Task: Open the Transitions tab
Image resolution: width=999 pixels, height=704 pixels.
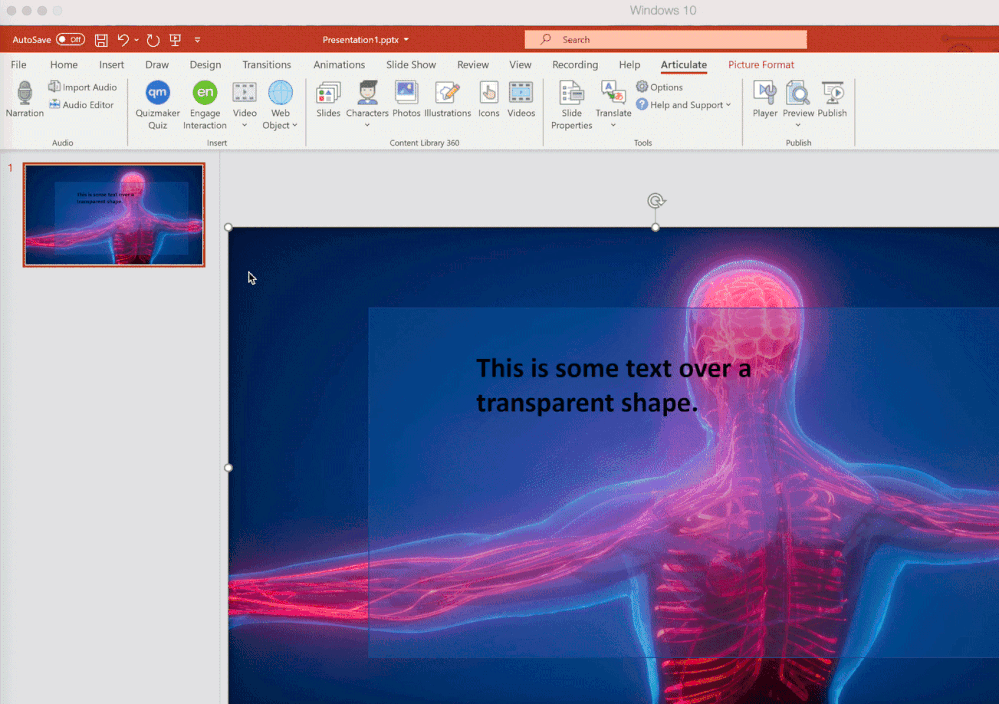Action: pos(267,65)
